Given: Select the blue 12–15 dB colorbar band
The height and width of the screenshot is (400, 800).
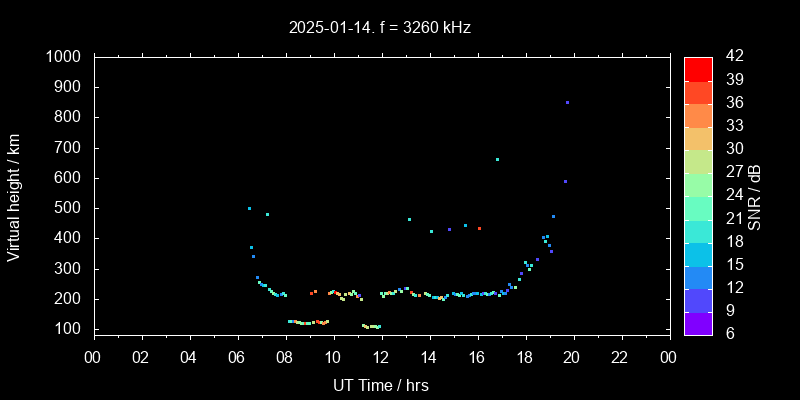Looking at the screenshot, I should [x=698, y=276].
